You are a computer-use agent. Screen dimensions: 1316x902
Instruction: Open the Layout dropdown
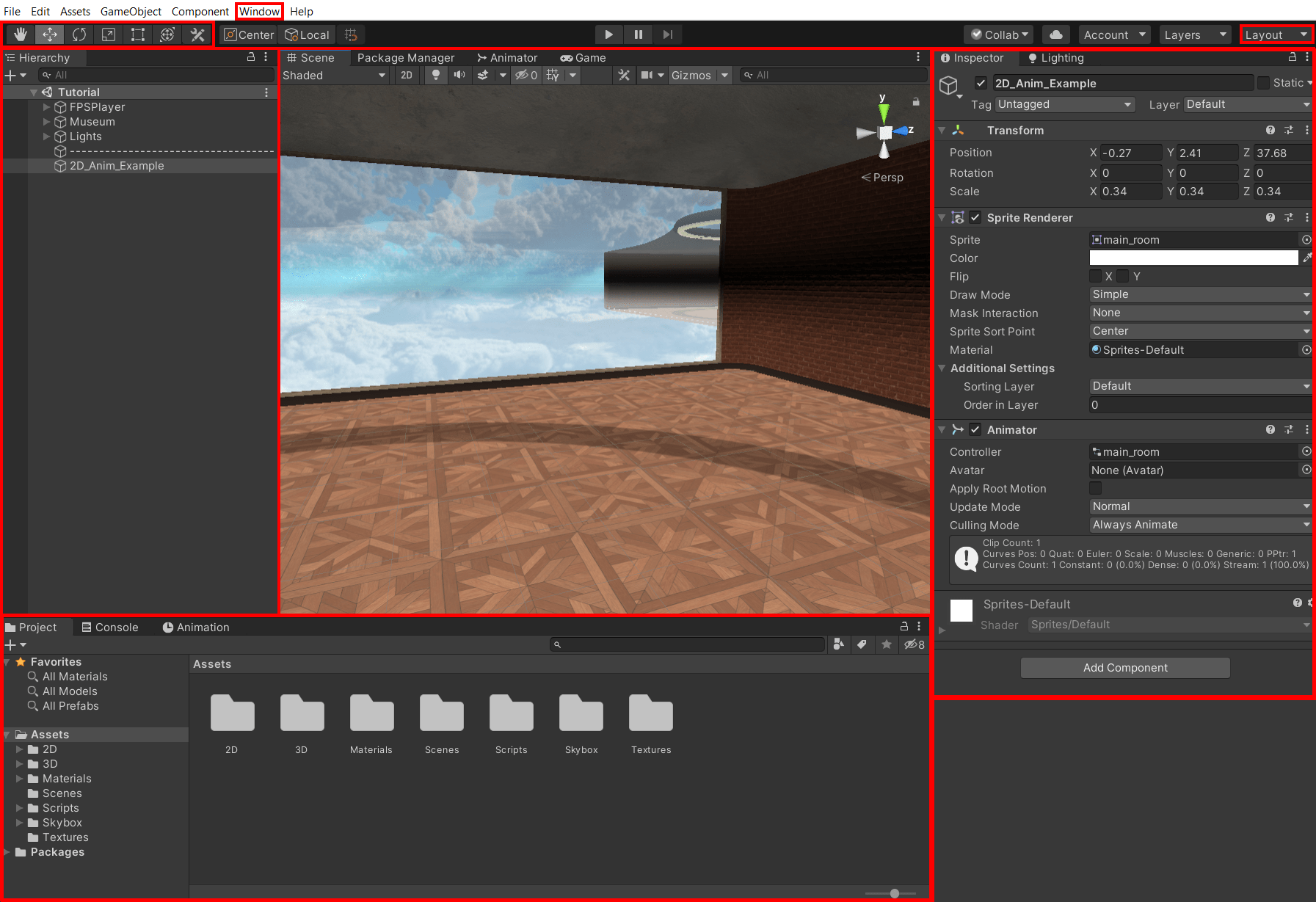coord(1276,34)
